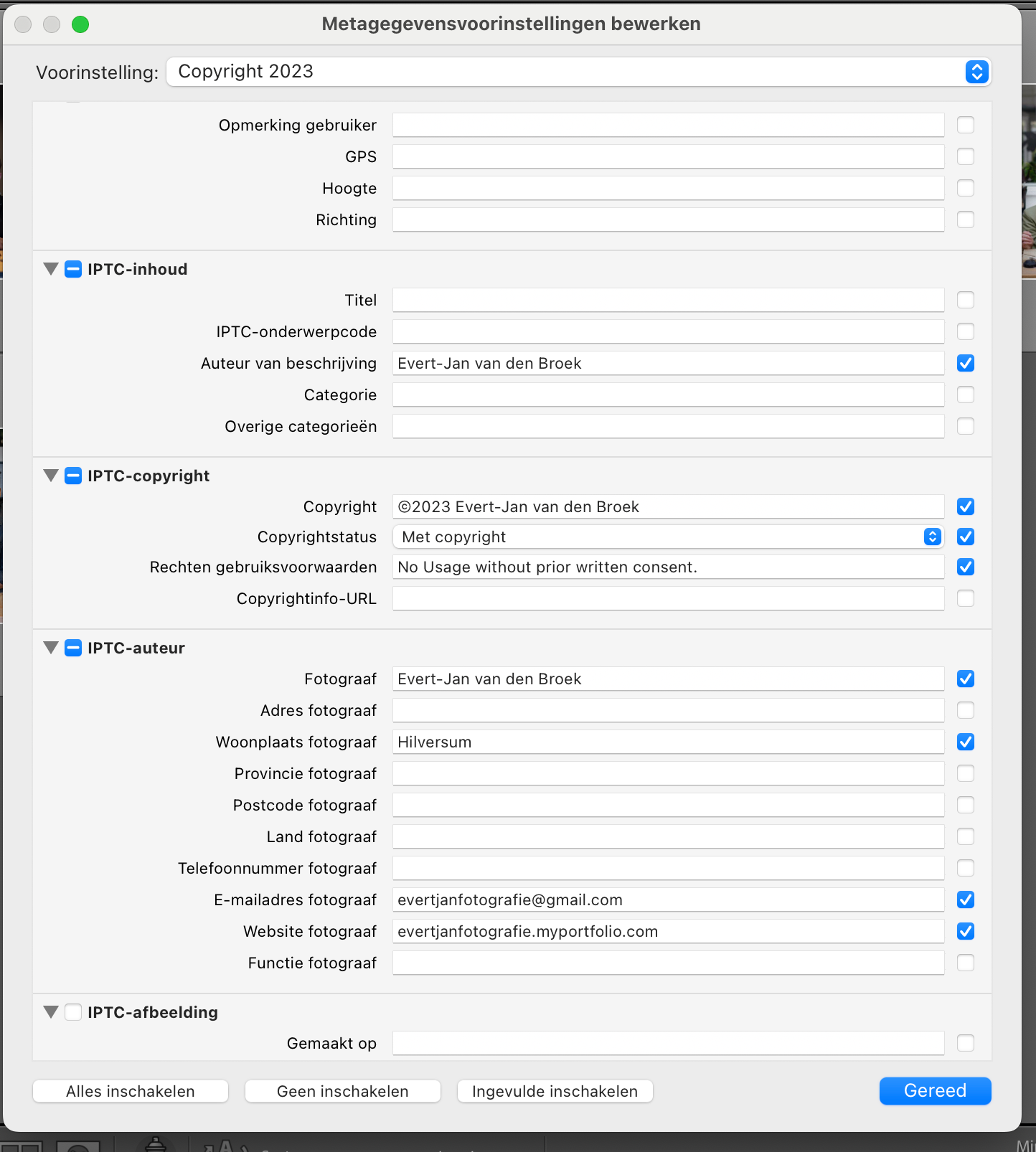Uncheck the Copyright field checkbox
The image size is (1036, 1152).
click(x=966, y=506)
